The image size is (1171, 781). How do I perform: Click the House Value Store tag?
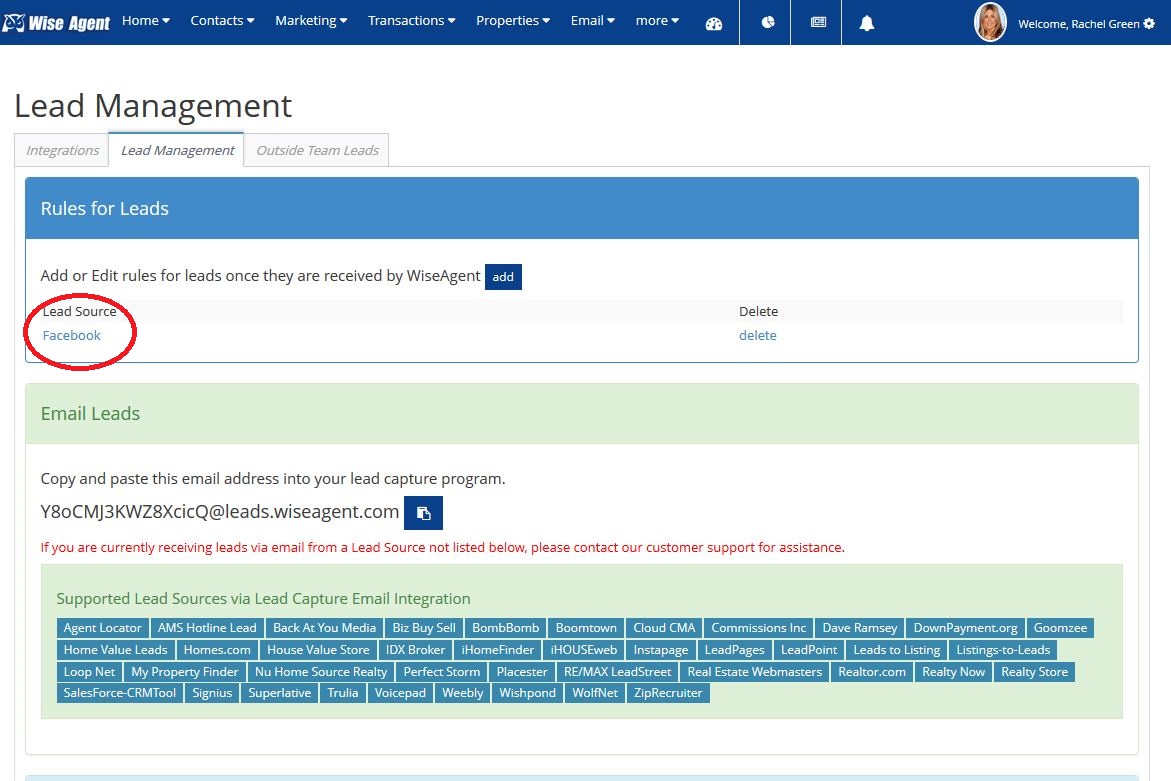(x=318, y=650)
